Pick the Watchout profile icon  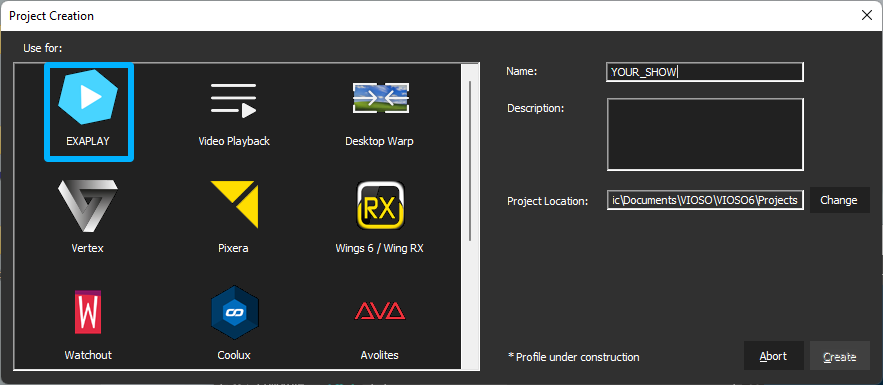point(88,312)
